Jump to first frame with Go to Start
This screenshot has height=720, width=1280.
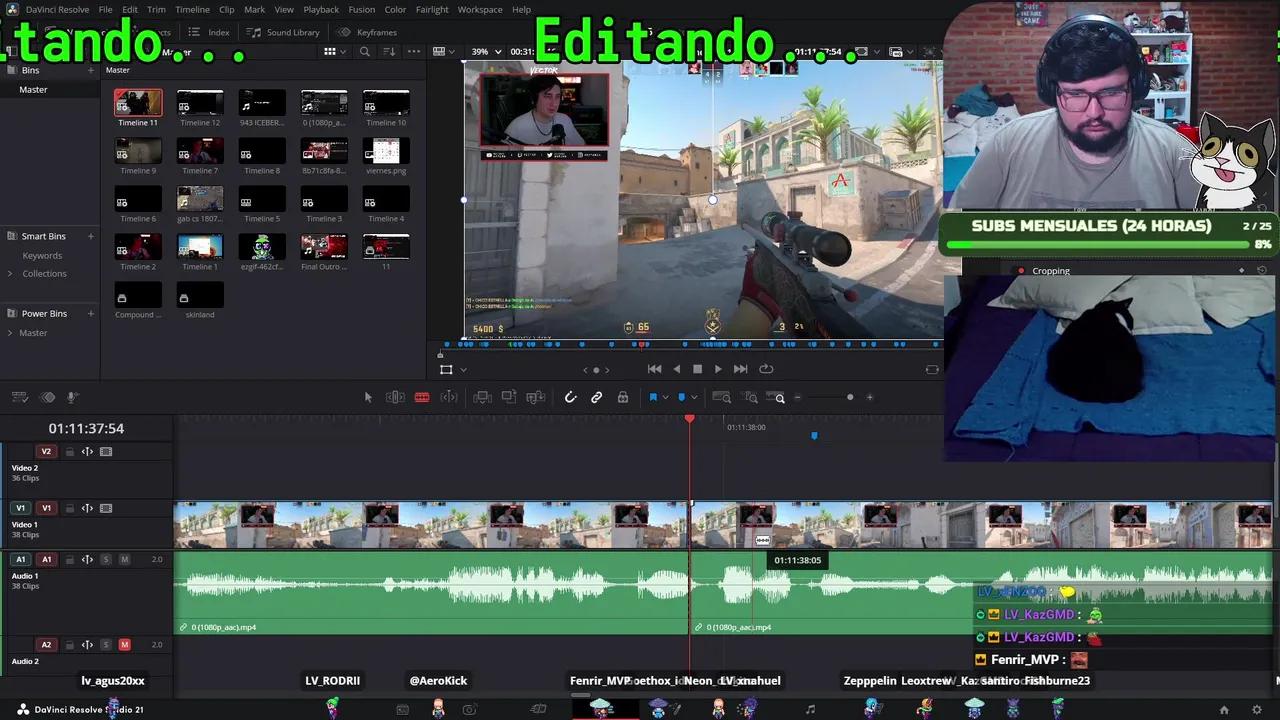click(654, 369)
